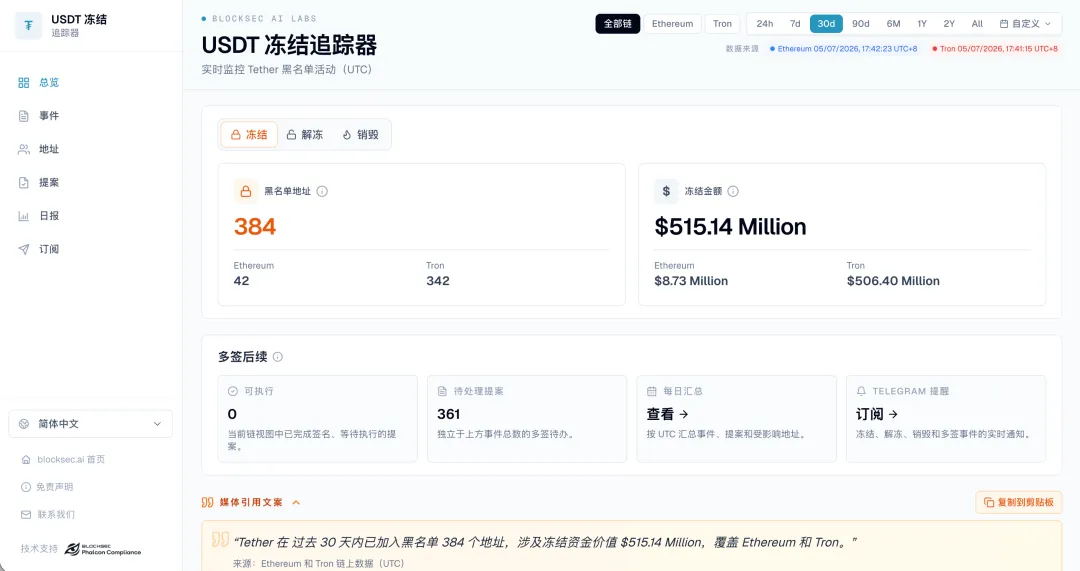
Task: Select the 24h time range
Action: coord(765,23)
